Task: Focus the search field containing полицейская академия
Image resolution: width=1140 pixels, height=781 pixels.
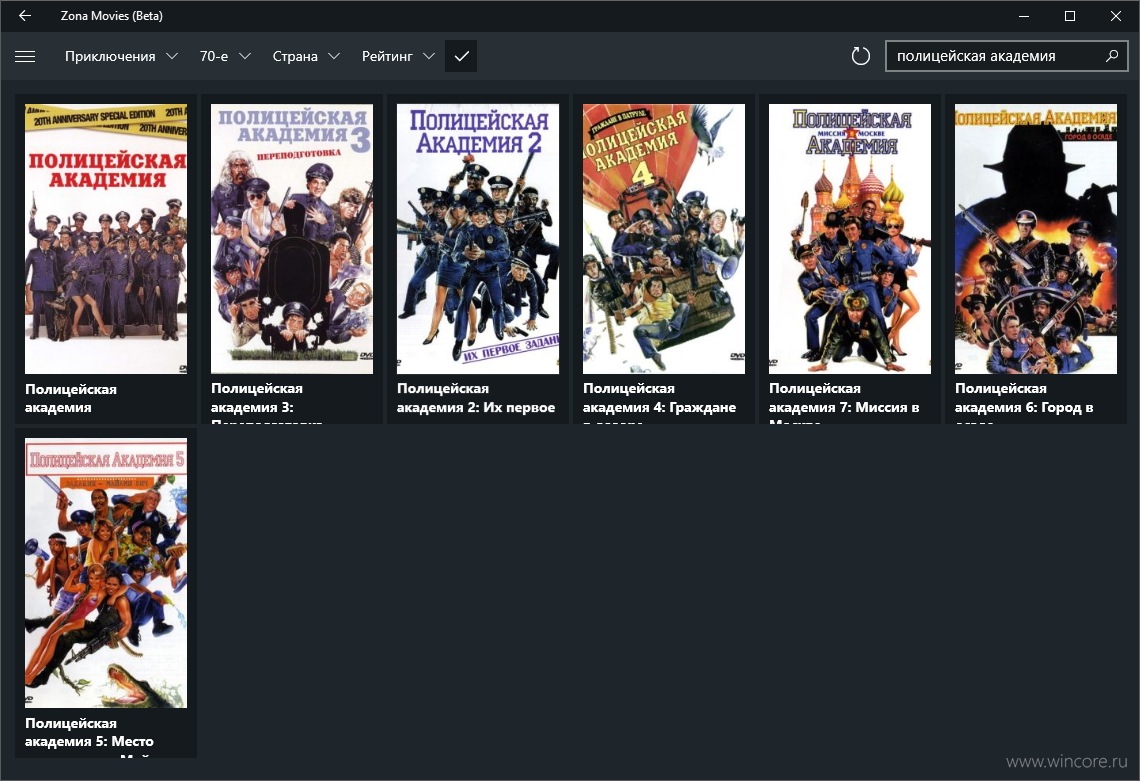Action: tap(1006, 56)
